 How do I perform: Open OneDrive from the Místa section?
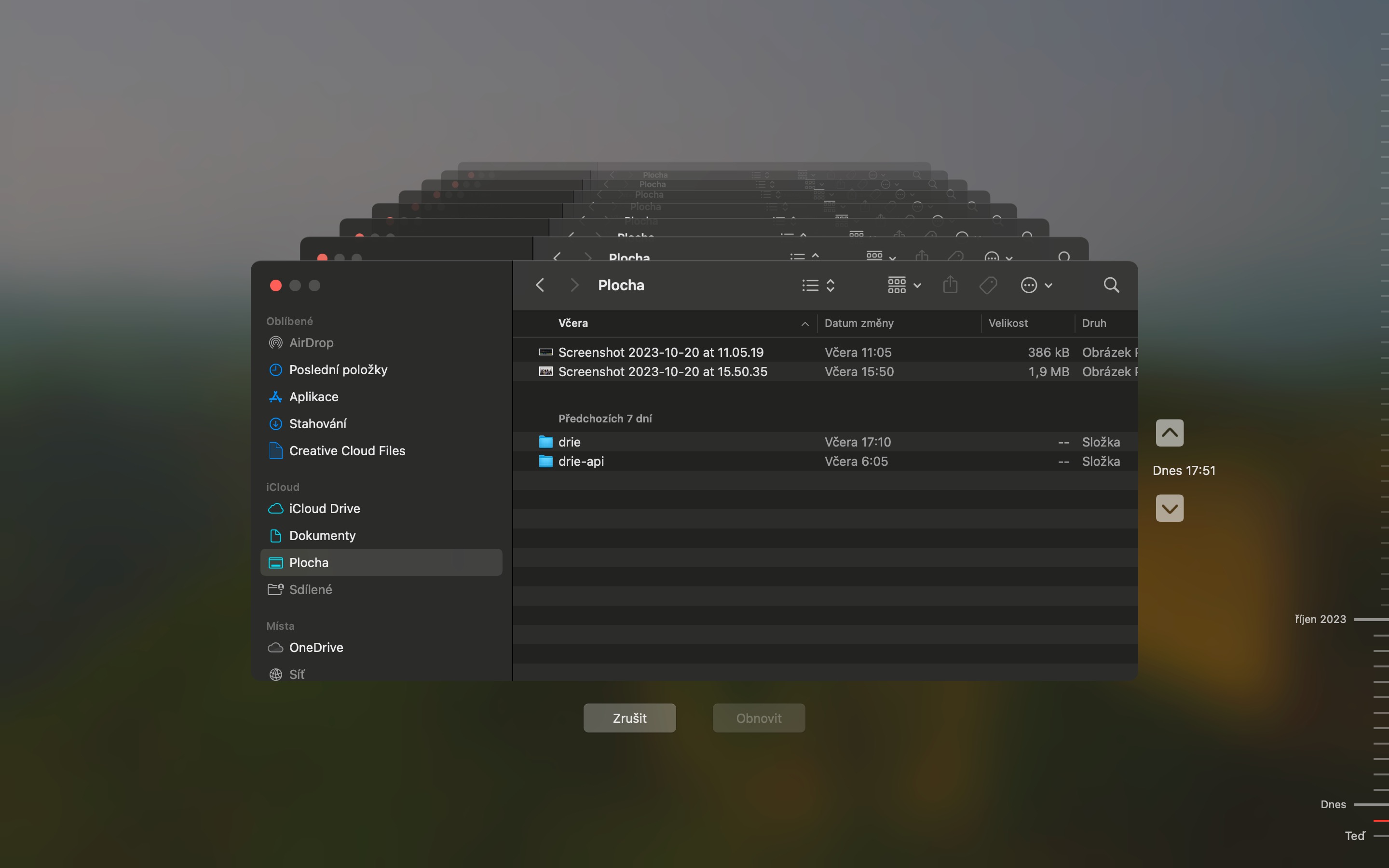click(x=316, y=647)
